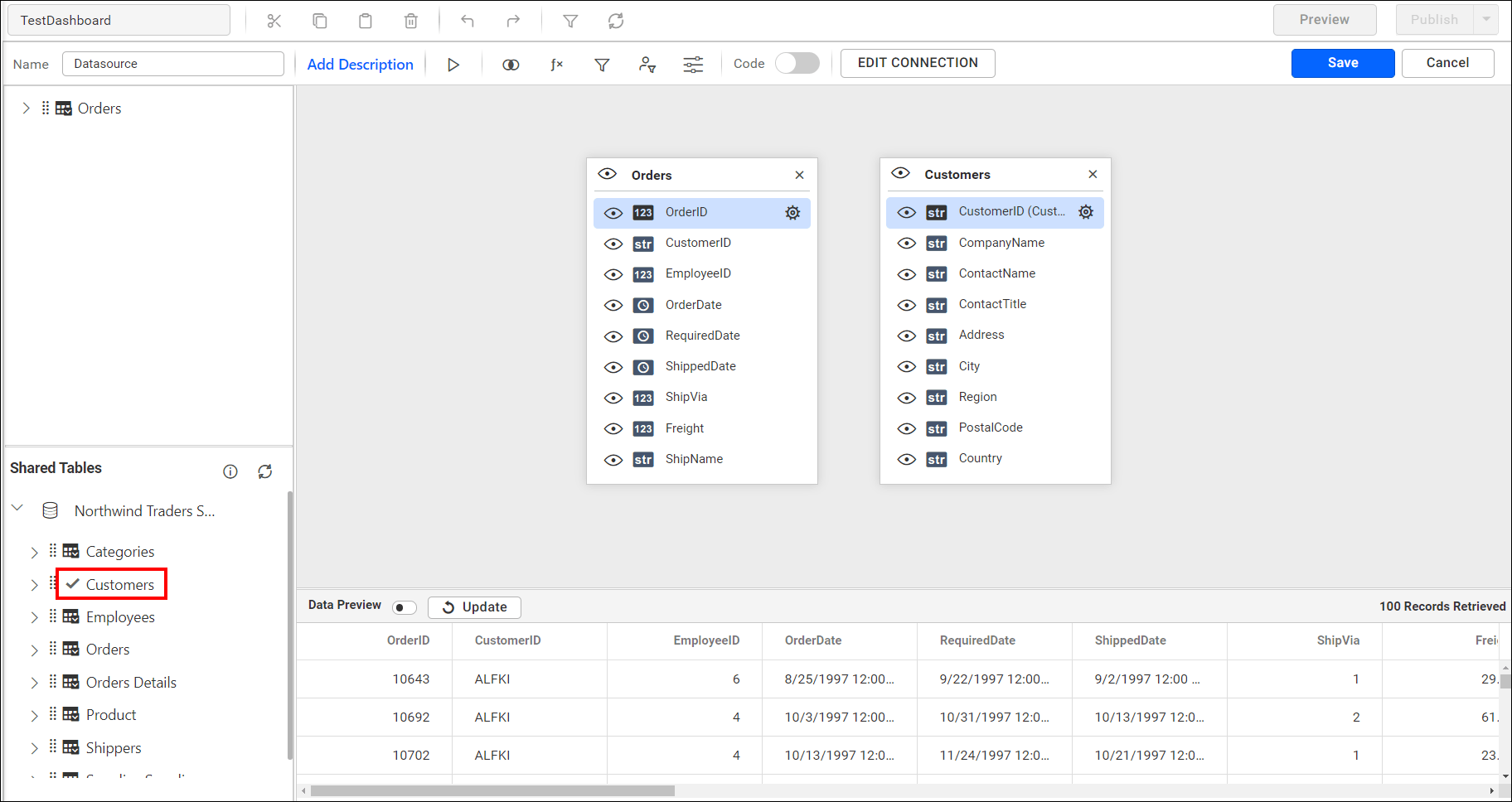Click the Orders table icon in top tree
The width and height of the screenshot is (1512, 802).
coord(64,109)
